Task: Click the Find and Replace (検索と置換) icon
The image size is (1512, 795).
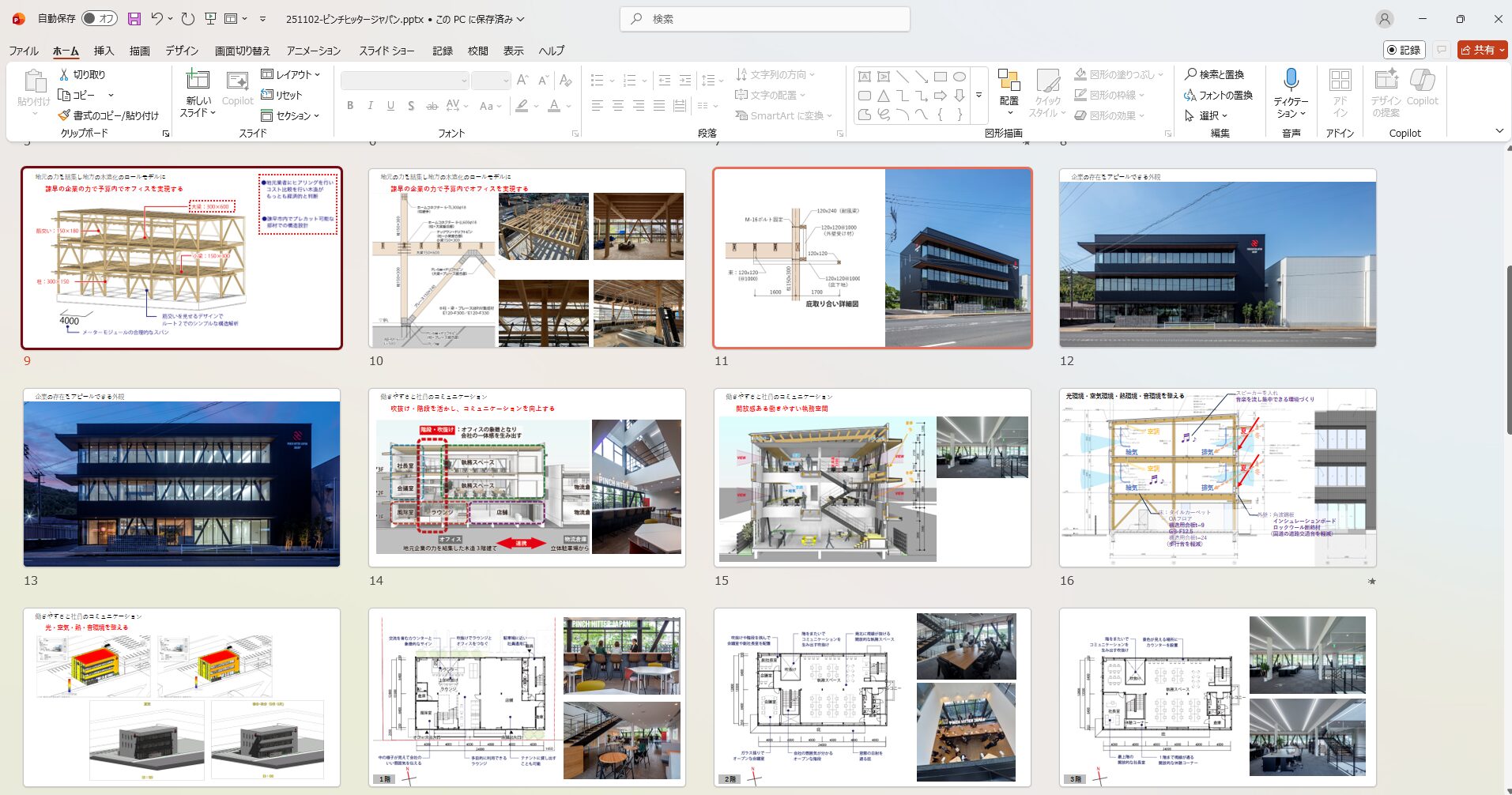Action: (x=1190, y=74)
